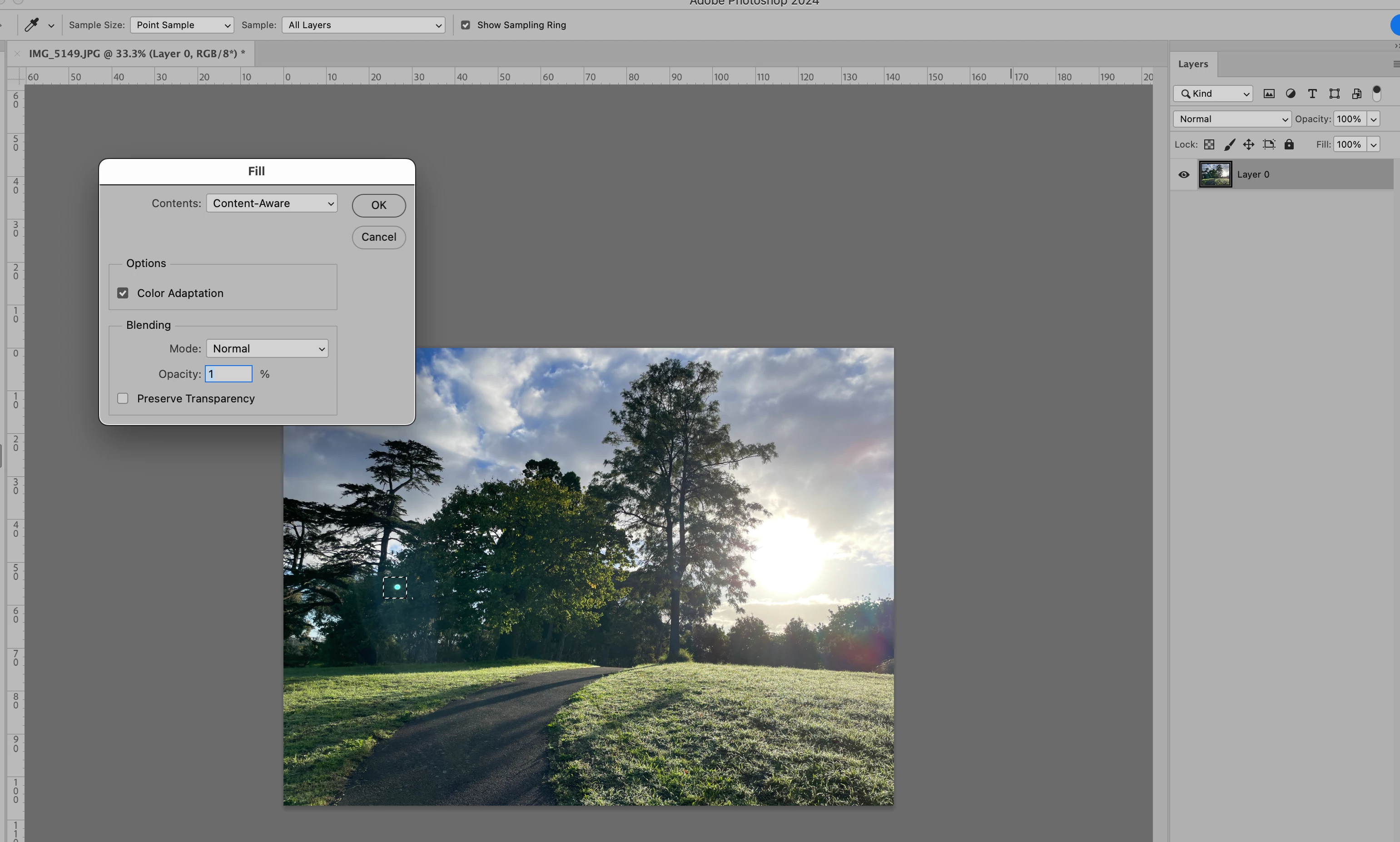Filter layers by adjustment layers icon
This screenshot has width=1400, height=842.
[1291, 94]
